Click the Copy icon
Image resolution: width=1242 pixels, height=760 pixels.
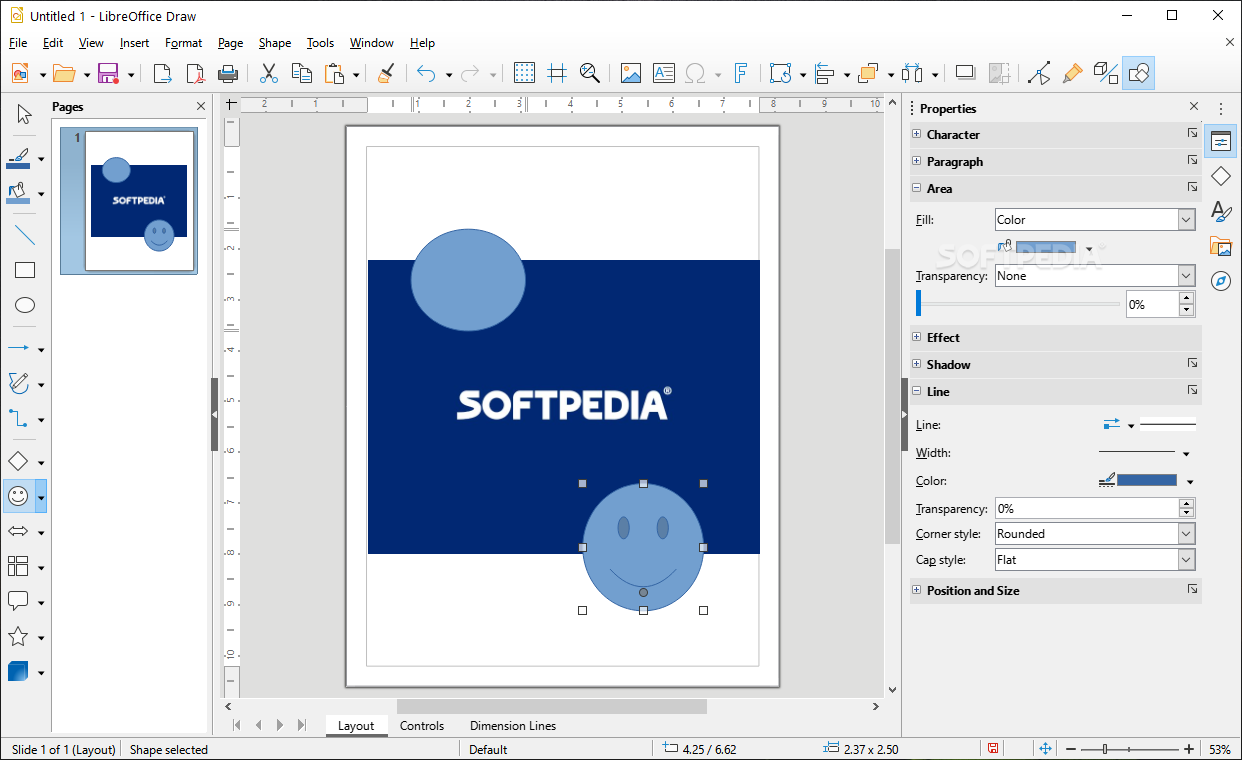pyautogui.click(x=301, y=73)
